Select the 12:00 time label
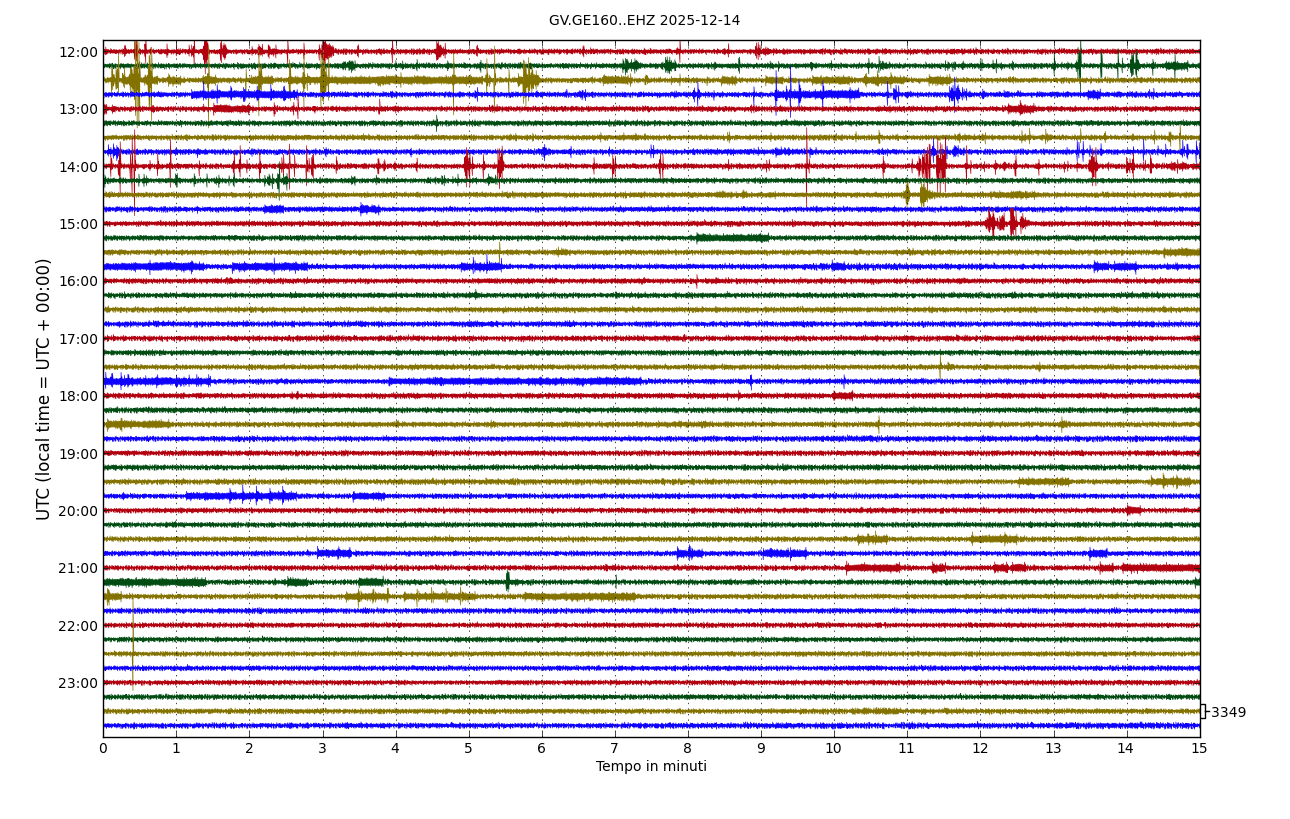The image size is (1290, 819). (78, 52)
